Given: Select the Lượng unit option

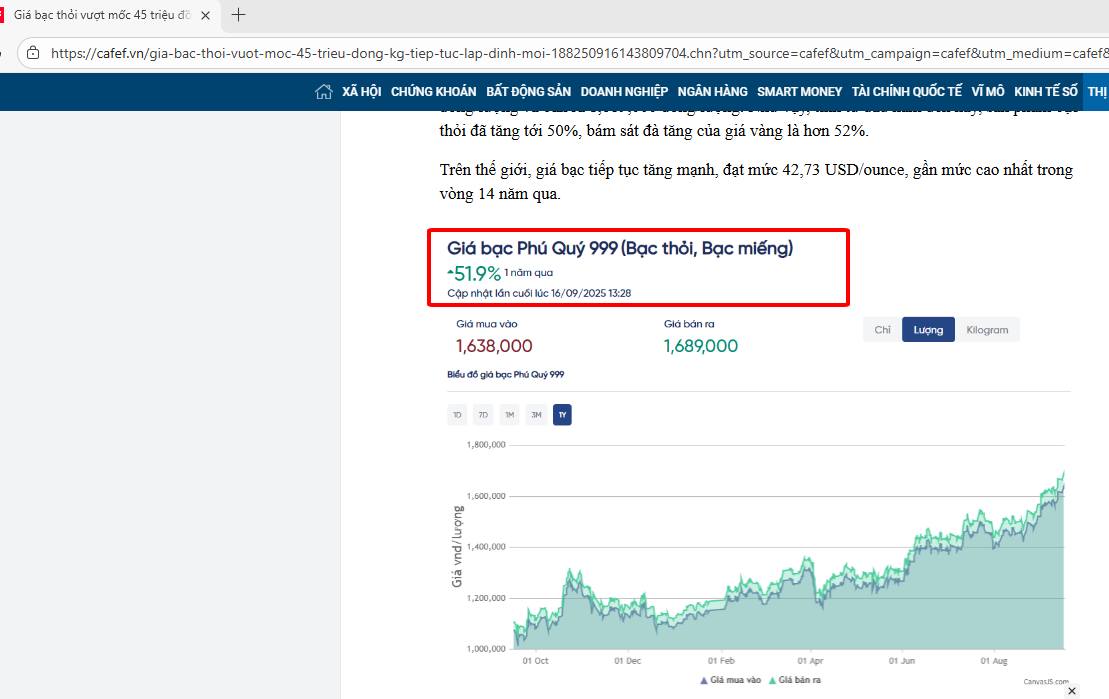Looking at the screenshot, I should click(928, 330).
